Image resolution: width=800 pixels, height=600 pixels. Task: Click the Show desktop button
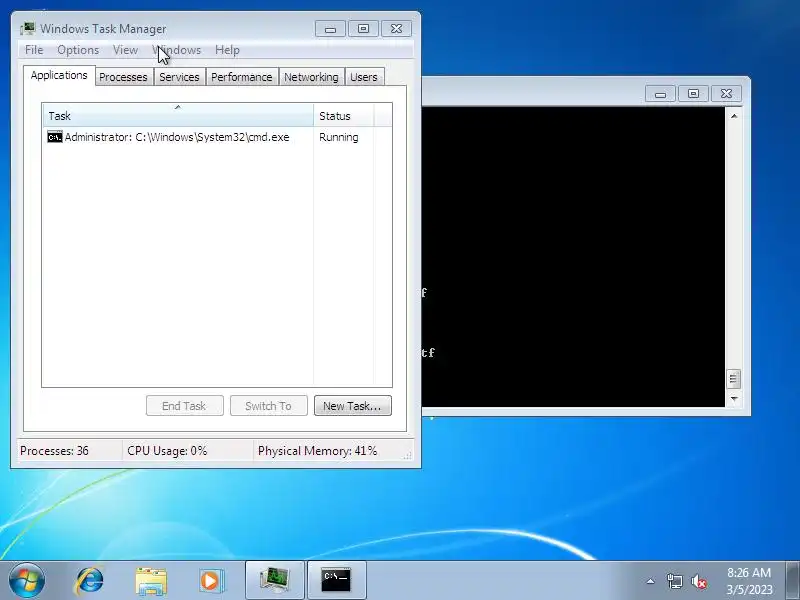793,580
